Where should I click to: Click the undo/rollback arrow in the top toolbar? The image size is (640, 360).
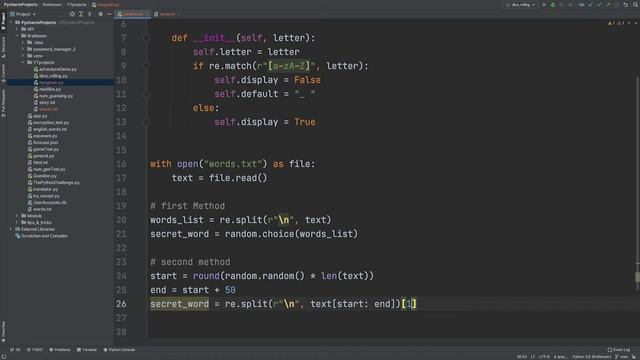(x=625, y=5)
